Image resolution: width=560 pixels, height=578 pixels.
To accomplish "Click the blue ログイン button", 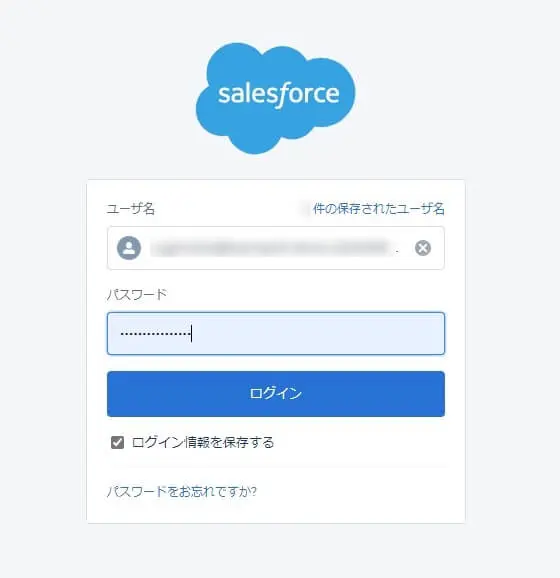I will [x=276, y=394].
